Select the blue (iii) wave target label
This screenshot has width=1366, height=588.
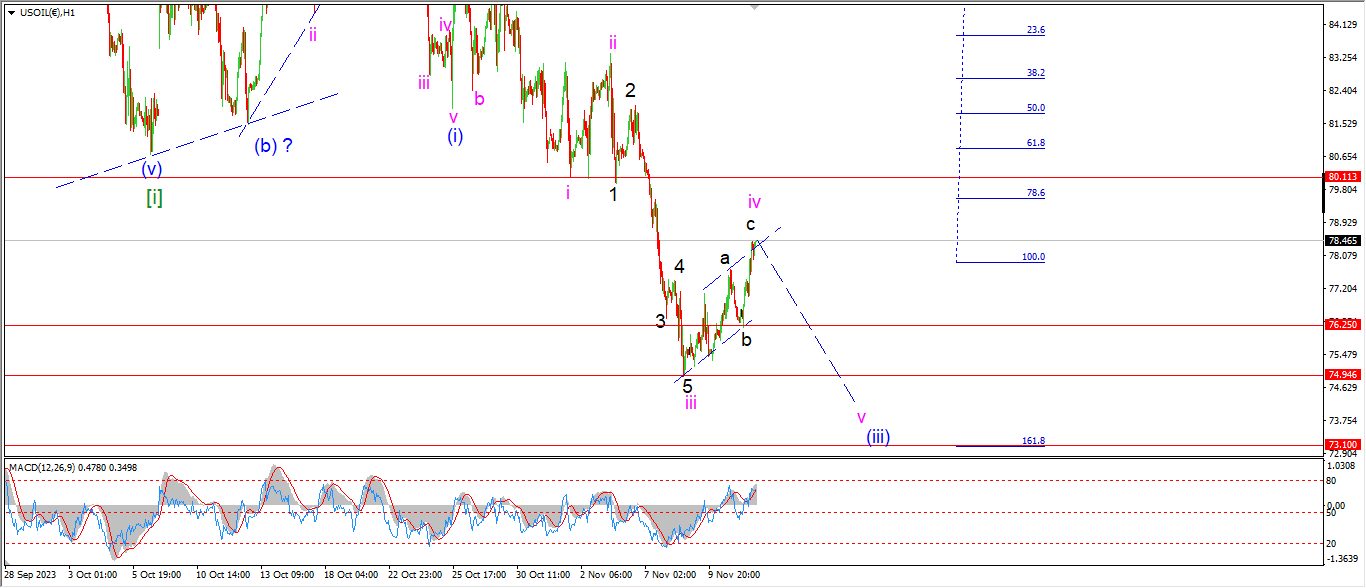pyautogui.click(x=877, y=436)
